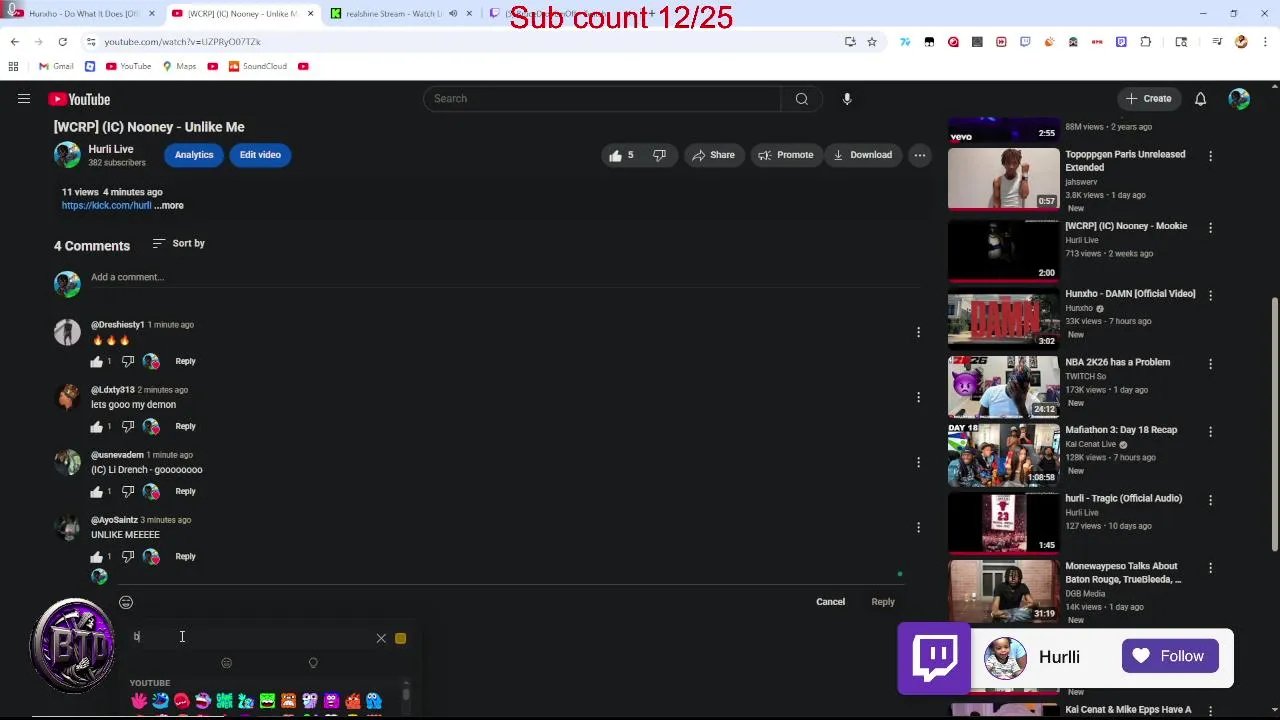Open the account avatar menu
Image resolution: width=1280 pixels, height=720 pixels.
(1239, 99)
